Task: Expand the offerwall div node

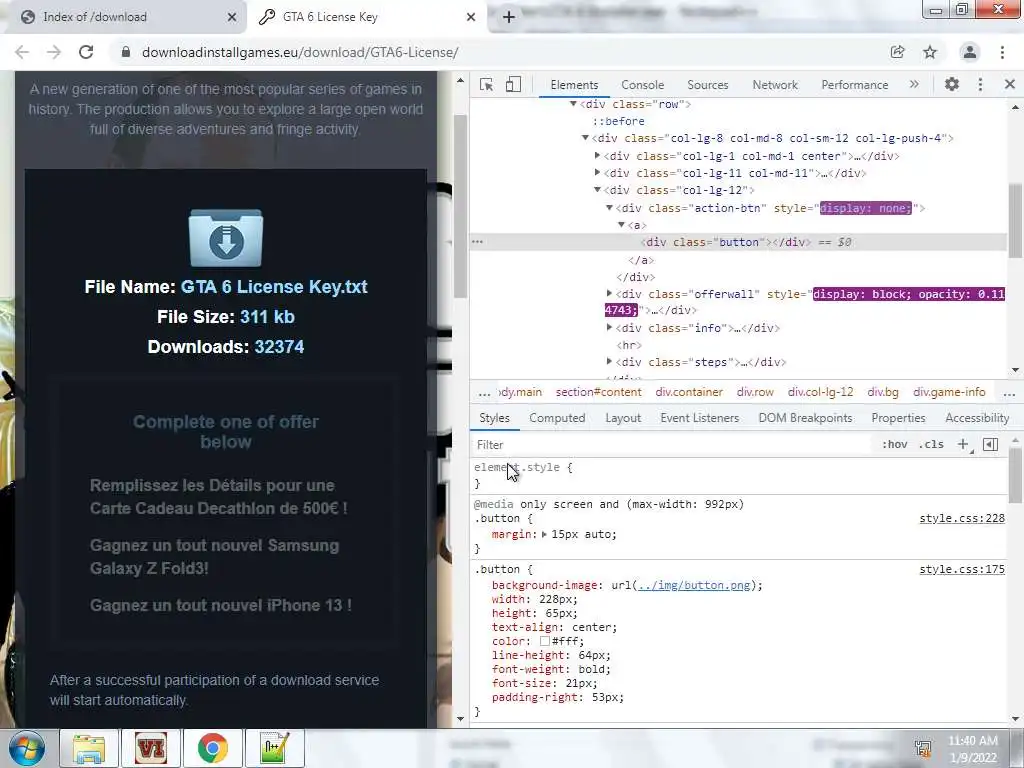Action: (609, 294)
